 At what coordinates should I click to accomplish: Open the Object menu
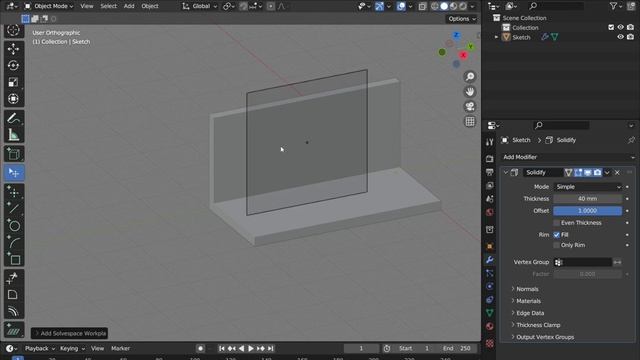pos(150,6)
